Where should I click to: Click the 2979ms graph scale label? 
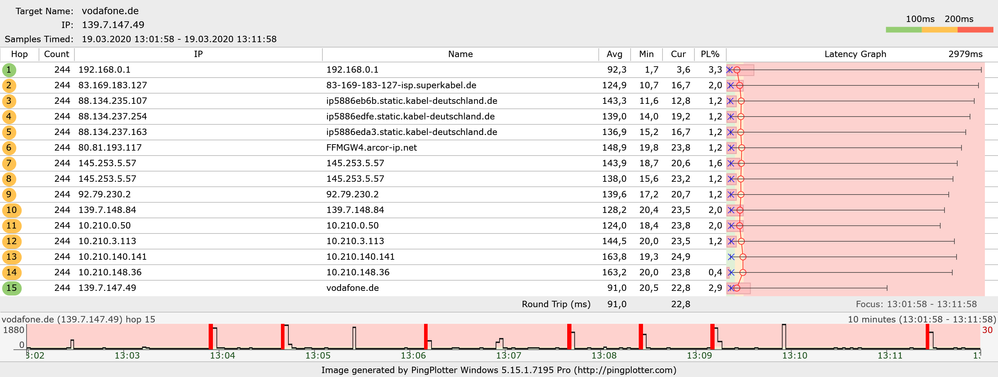pos(966,55)
